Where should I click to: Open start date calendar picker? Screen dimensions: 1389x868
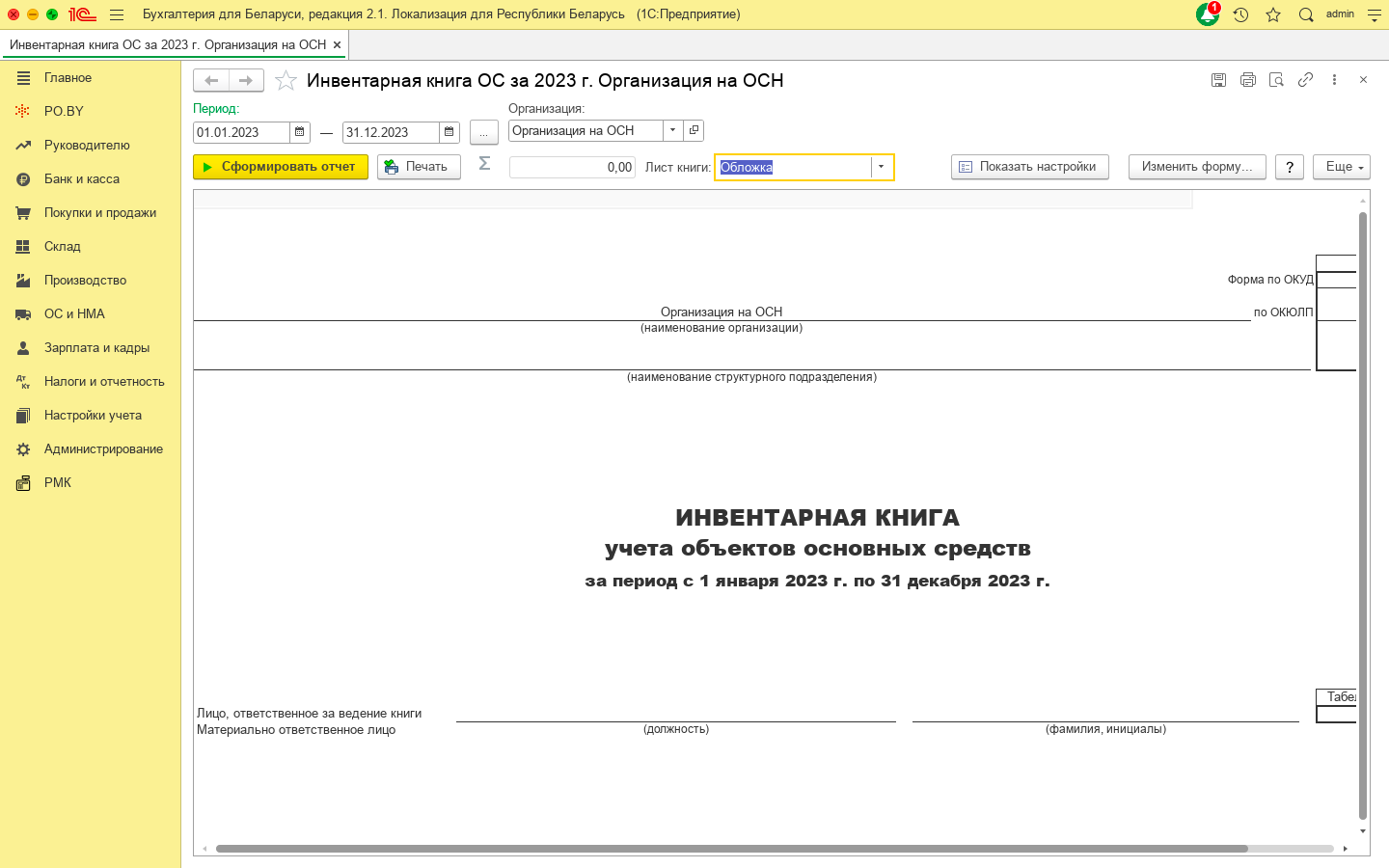click(300, 132)
